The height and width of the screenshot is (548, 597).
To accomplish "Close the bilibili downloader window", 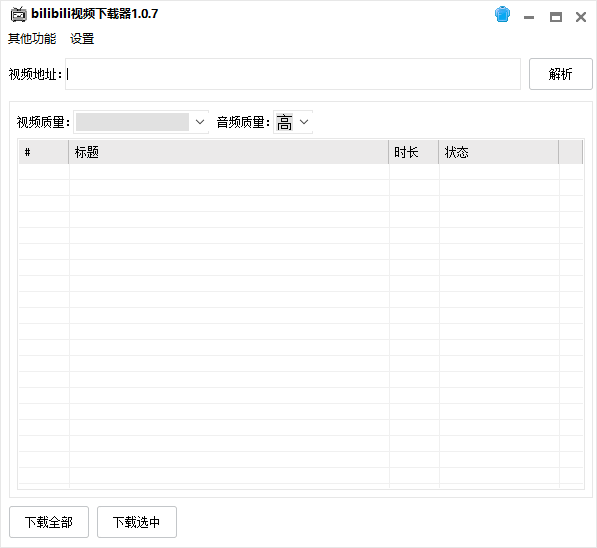I will pos(581,17).
